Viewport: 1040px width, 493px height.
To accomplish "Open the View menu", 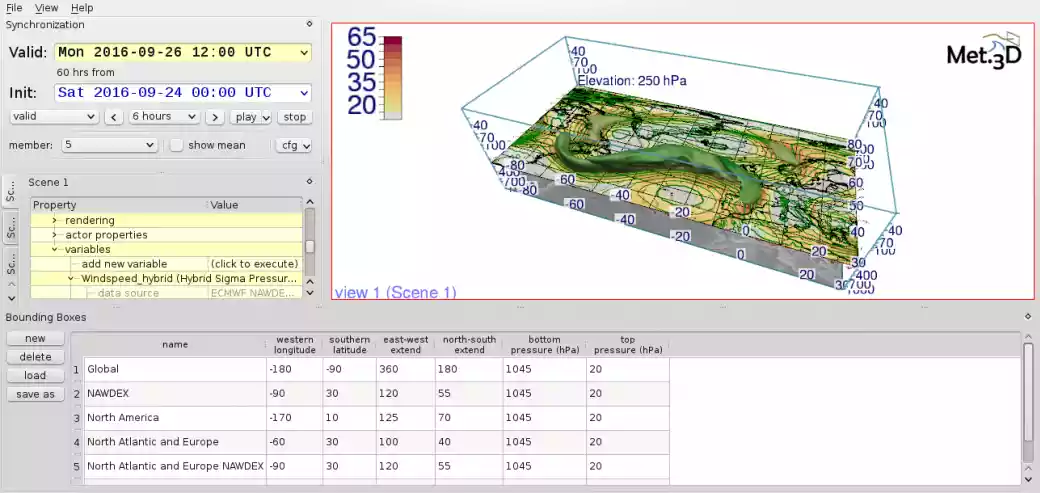I will pyautogui.click(x=46, y=8).
